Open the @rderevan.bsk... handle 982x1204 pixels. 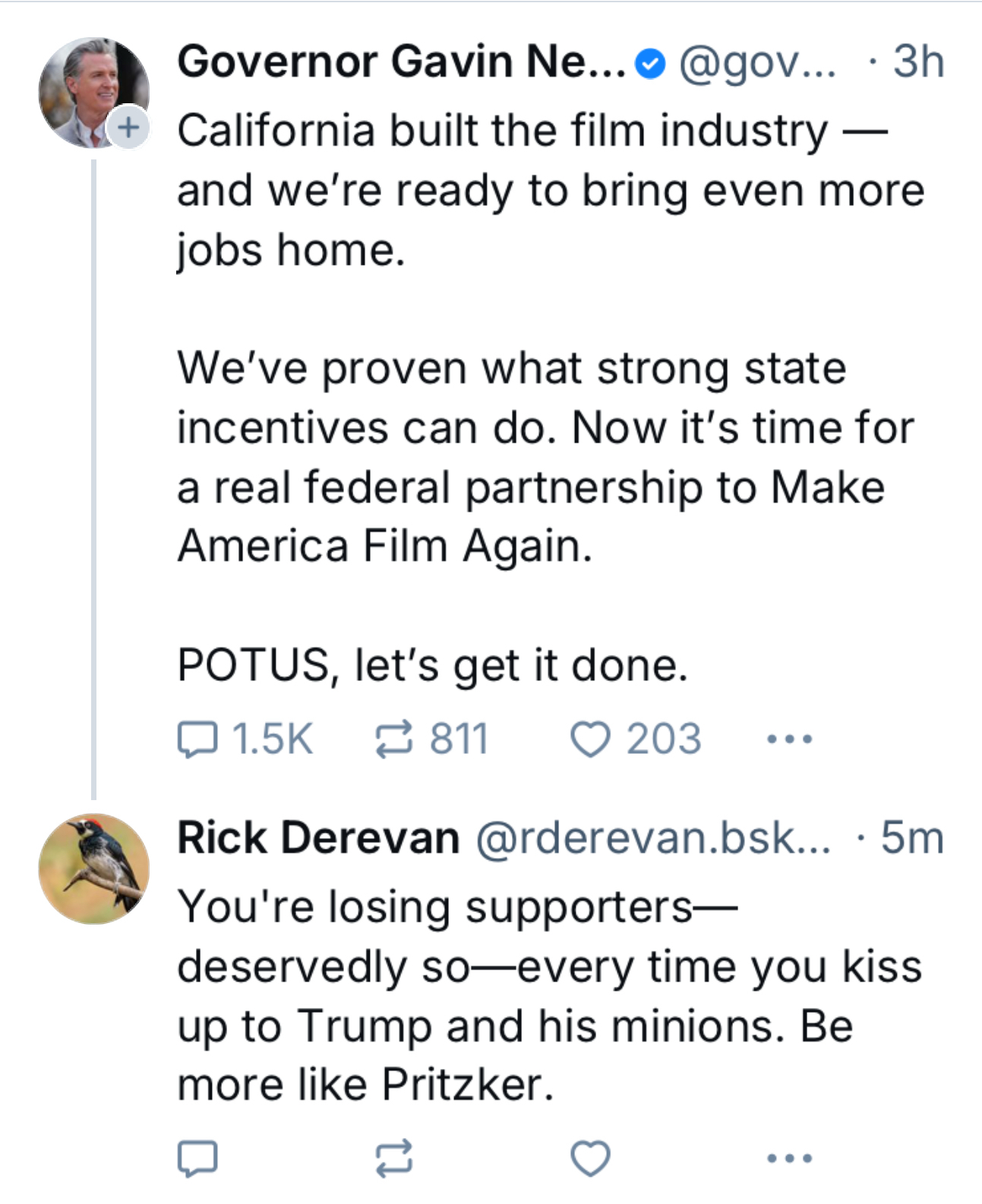pyautogui.click(x=653, y=838)
